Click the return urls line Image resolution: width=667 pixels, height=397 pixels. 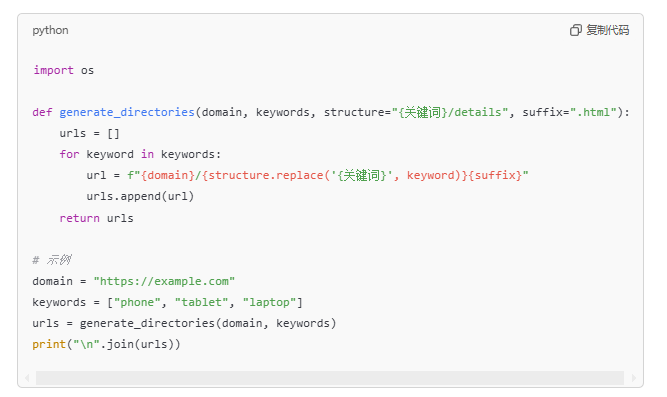tap(97, 218)
